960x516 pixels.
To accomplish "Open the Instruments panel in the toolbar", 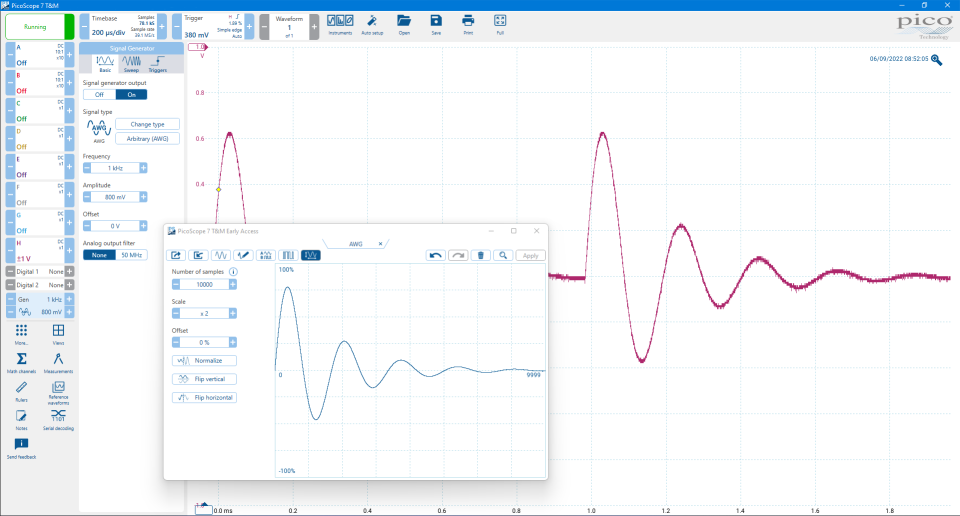I will 340,23.
